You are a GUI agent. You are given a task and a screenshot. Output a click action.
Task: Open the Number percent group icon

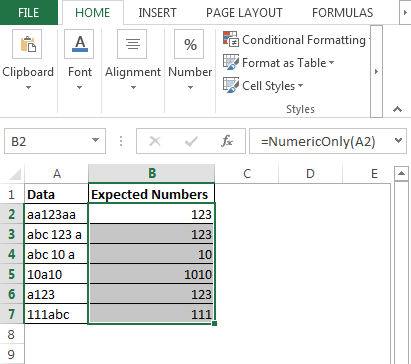point(189,44)
